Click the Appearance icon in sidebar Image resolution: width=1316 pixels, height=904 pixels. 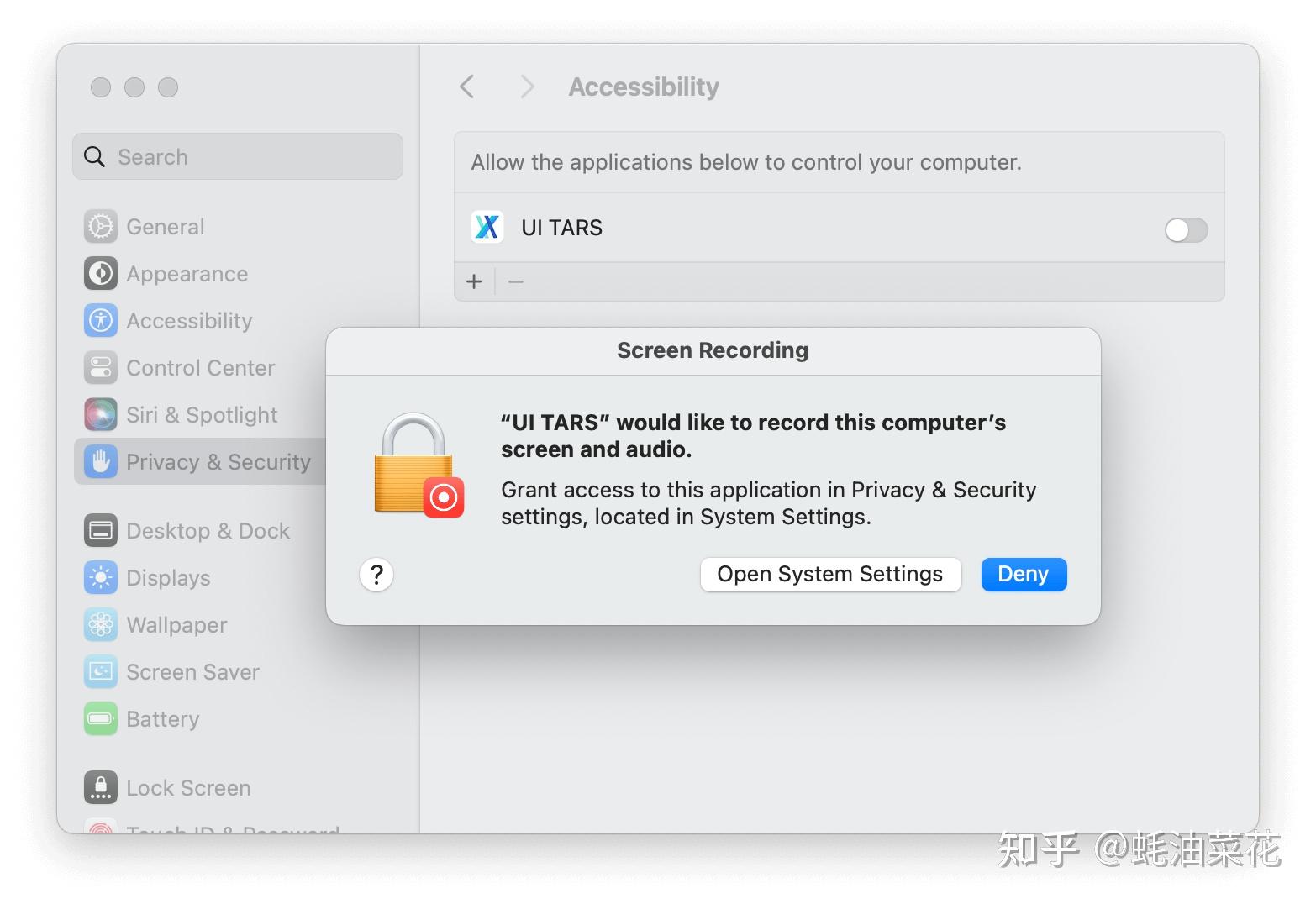click(x=101, y=274)
